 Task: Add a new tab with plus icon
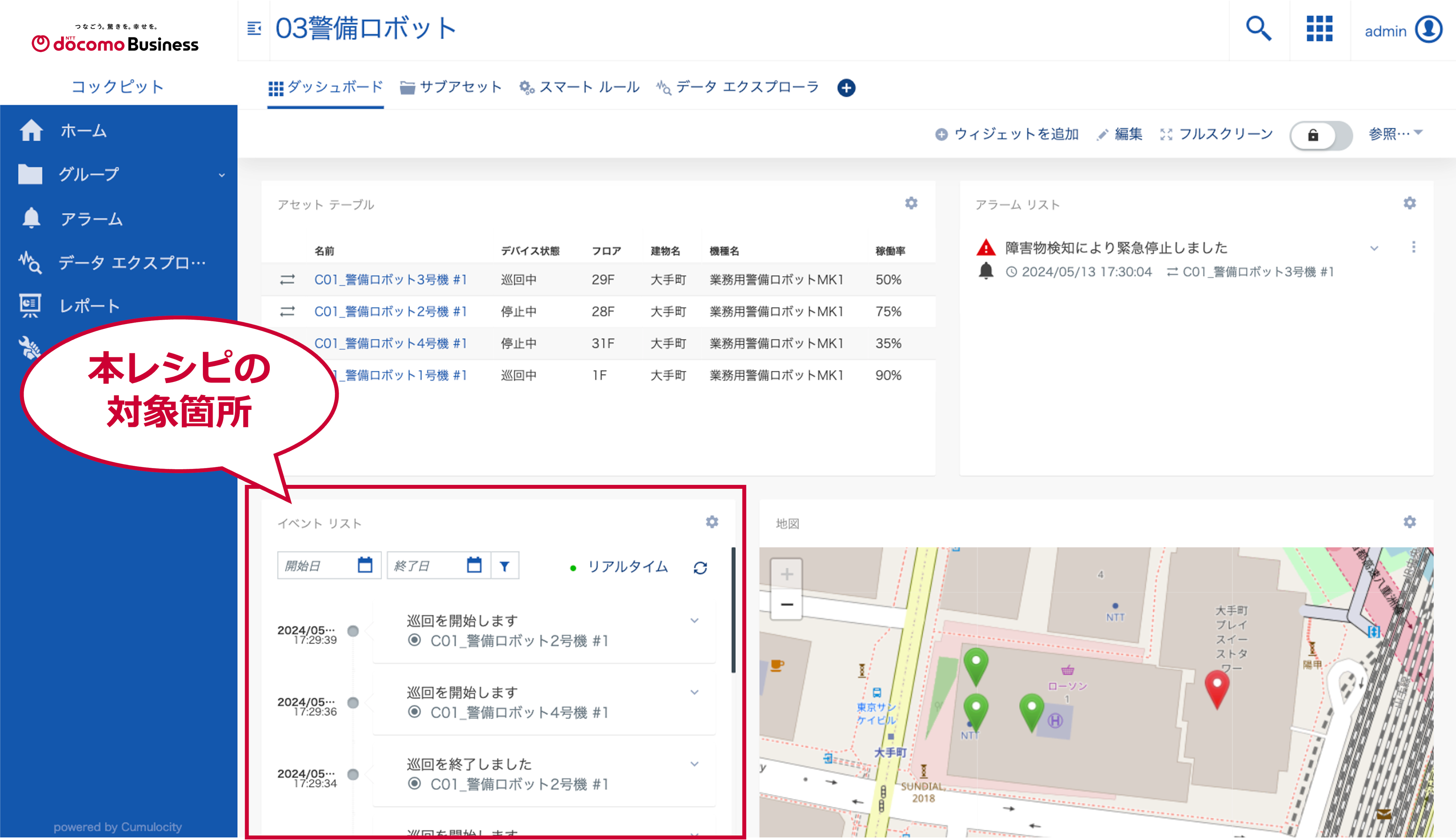846,88
